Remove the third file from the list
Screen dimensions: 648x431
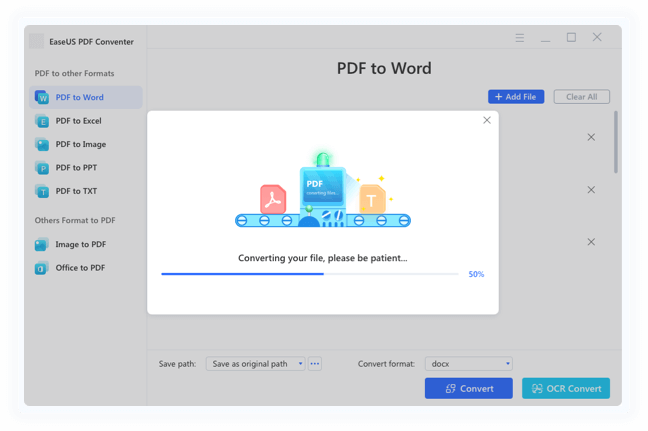coord(591,242)
